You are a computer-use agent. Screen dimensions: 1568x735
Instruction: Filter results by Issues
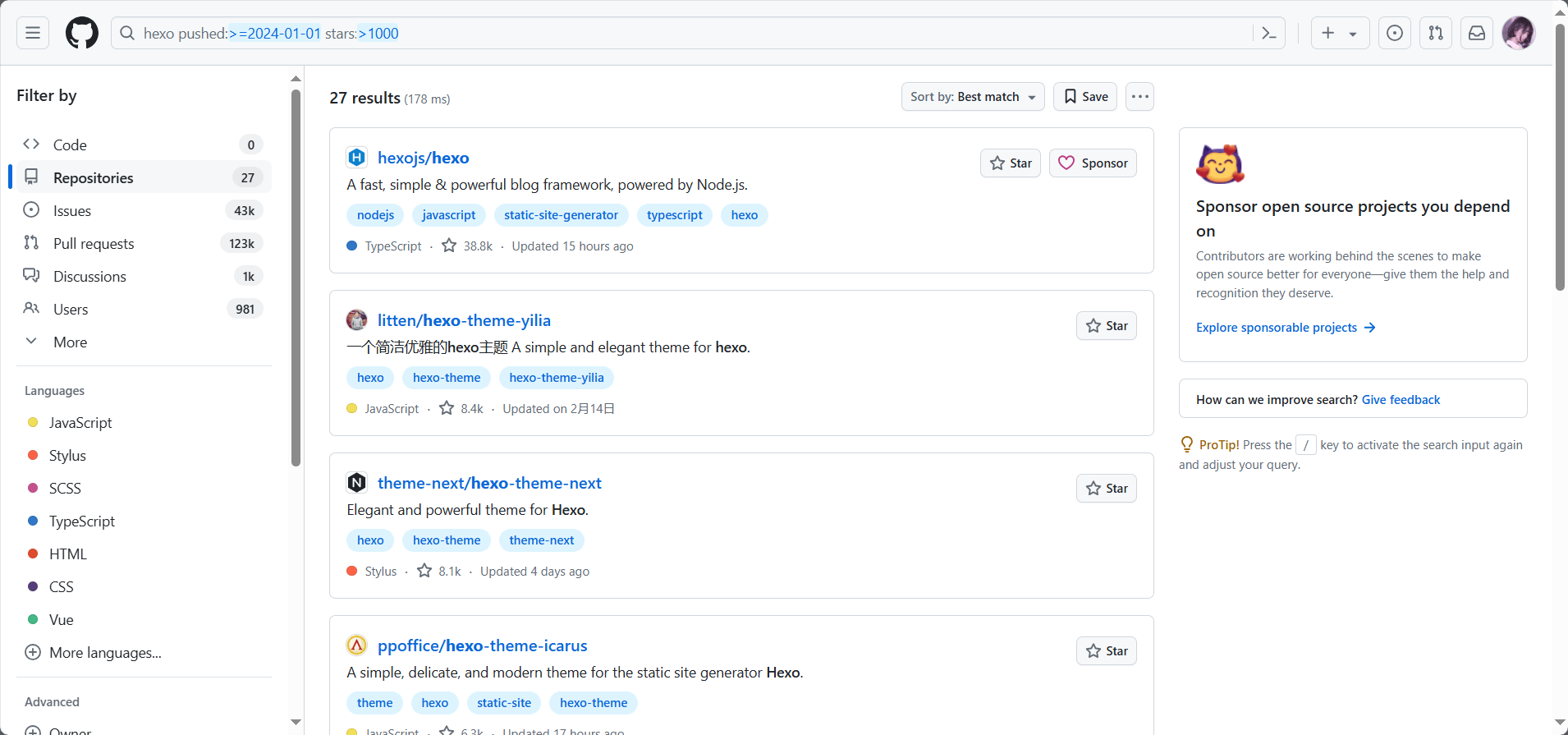pos(72,211)
